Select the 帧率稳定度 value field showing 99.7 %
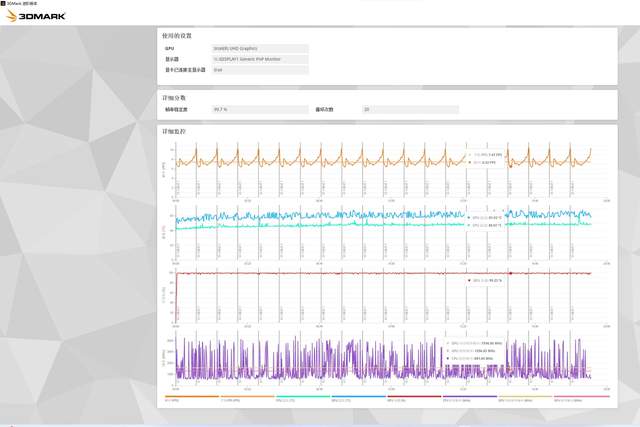 [260, 109]
